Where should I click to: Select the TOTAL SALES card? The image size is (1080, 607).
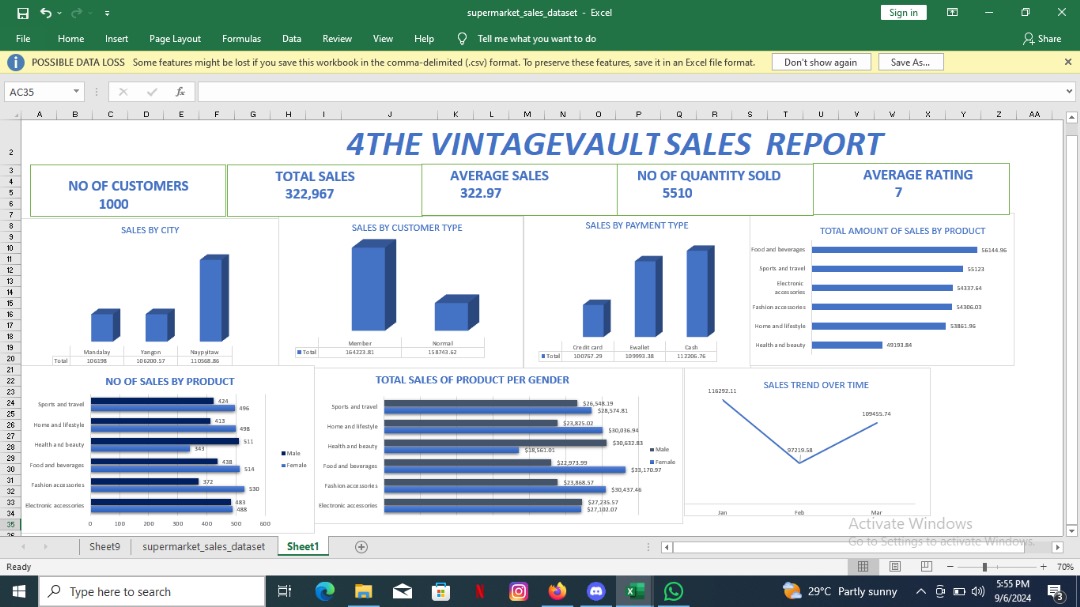click(x=324, y=191)
